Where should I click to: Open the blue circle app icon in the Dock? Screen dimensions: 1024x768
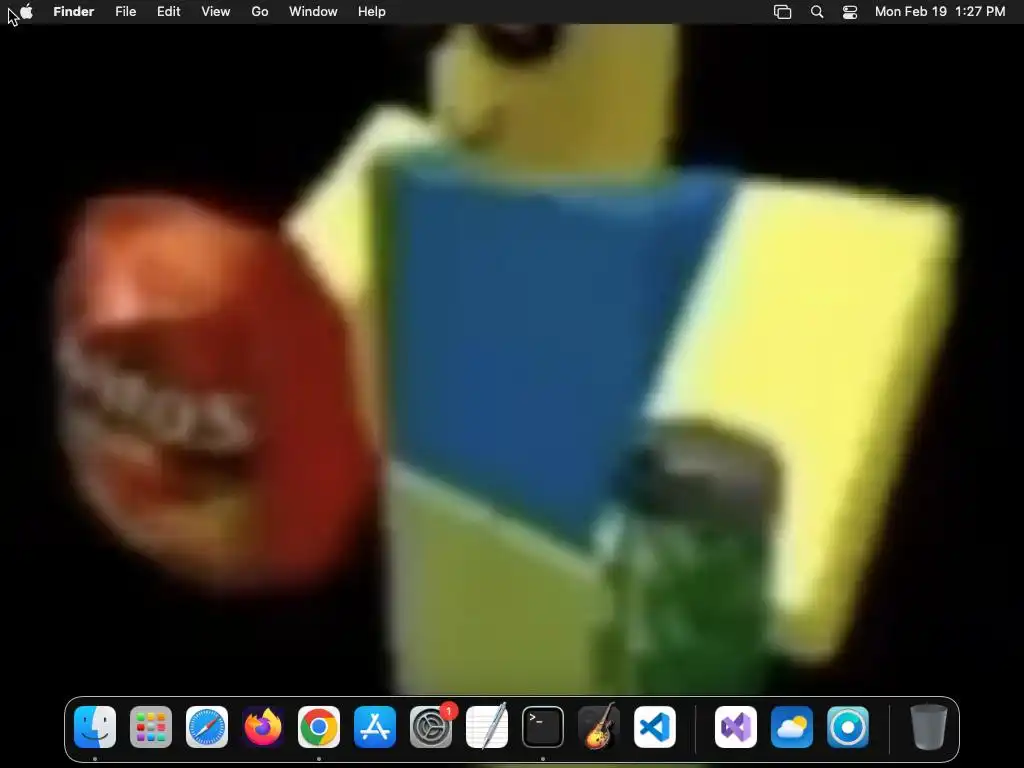click(848, 727)
